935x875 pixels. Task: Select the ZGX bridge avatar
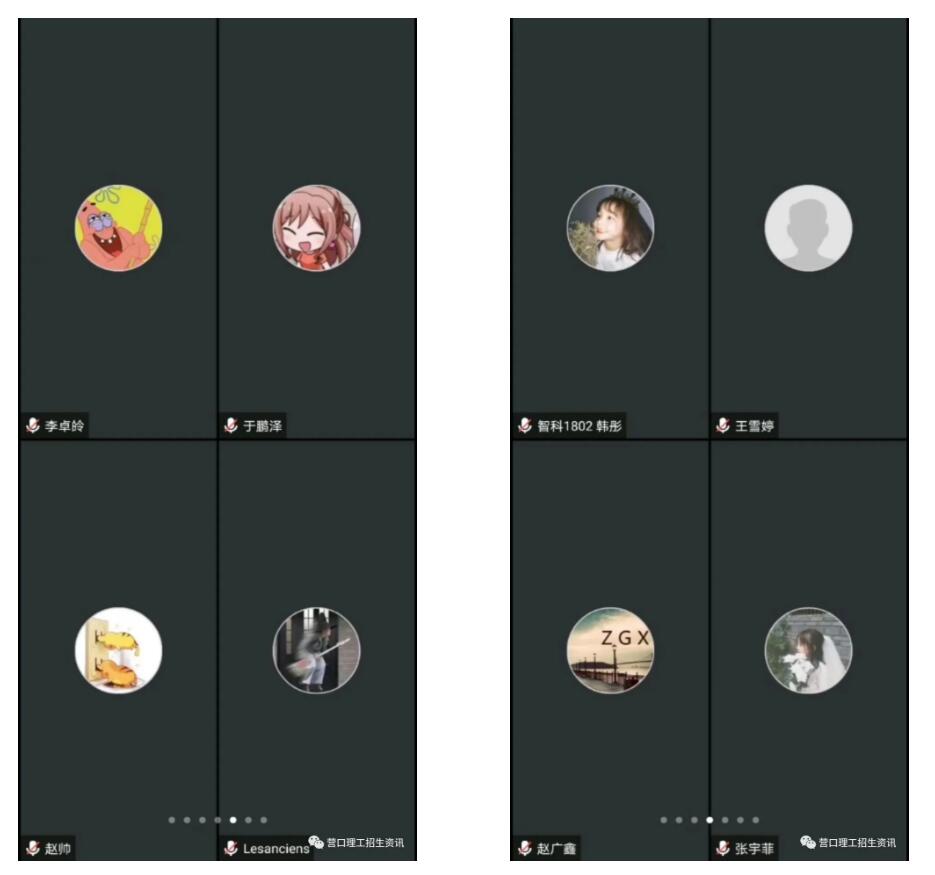coord(610,650)
